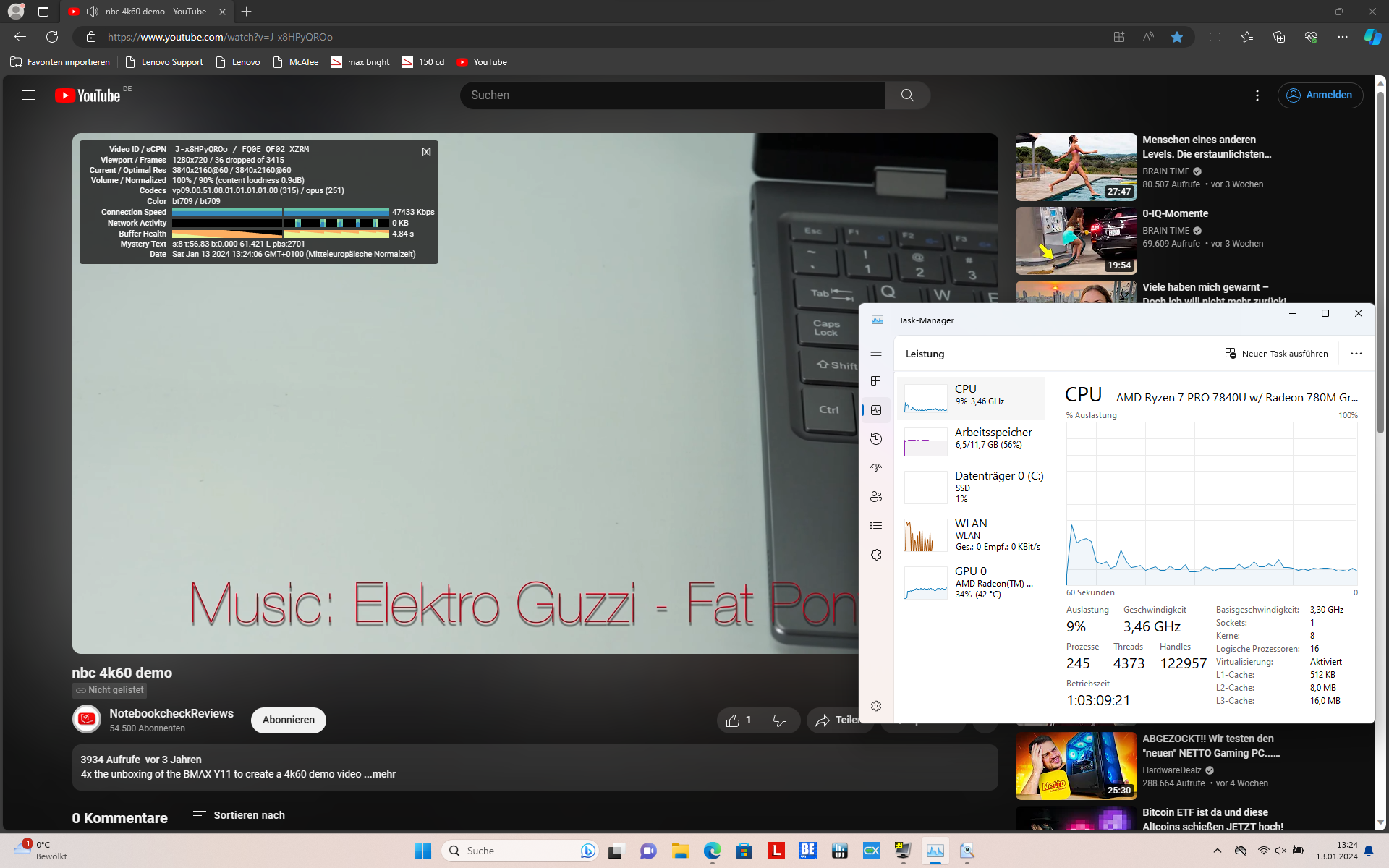Toggle Task Manager hamburger navigation menu
This screenshot has height=868, width=1389.
tap(876, 352)
